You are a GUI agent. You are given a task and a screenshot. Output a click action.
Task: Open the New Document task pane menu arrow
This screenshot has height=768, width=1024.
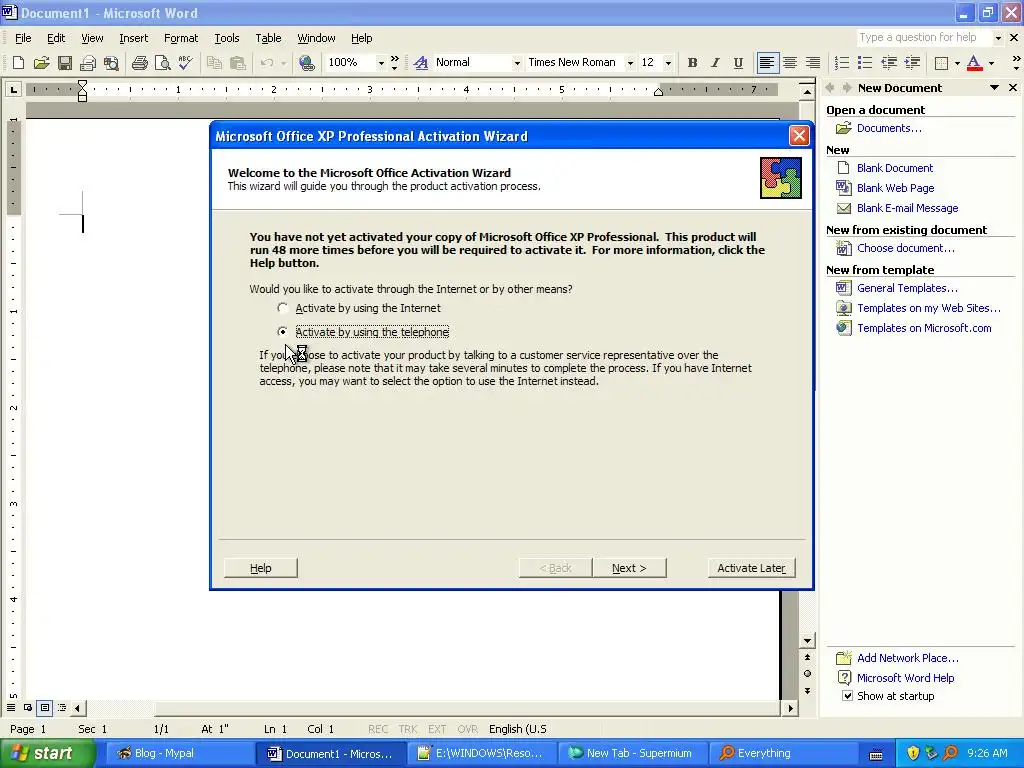994,88
